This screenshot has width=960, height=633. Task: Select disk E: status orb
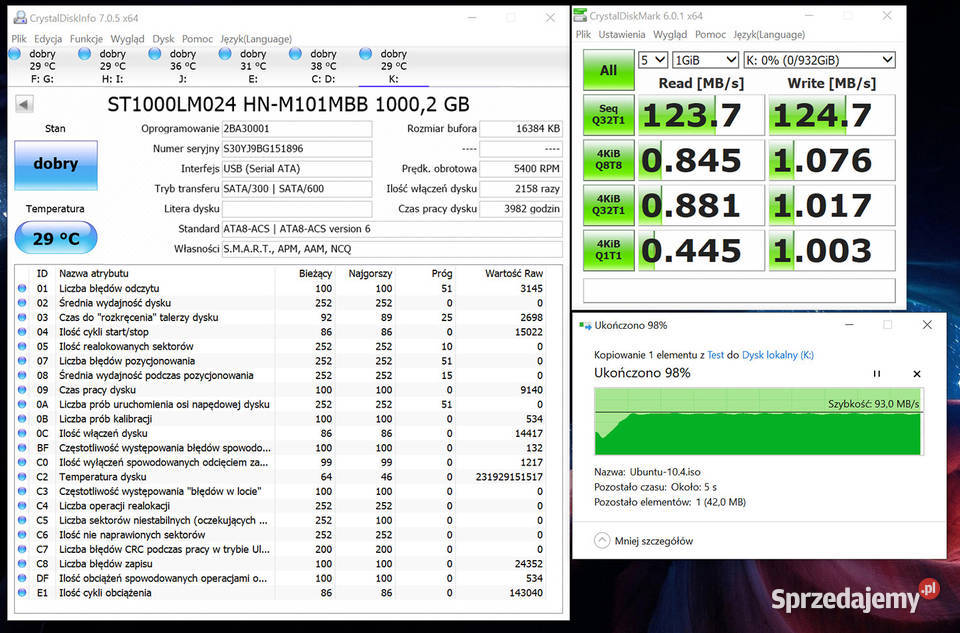tap(225, 54)
